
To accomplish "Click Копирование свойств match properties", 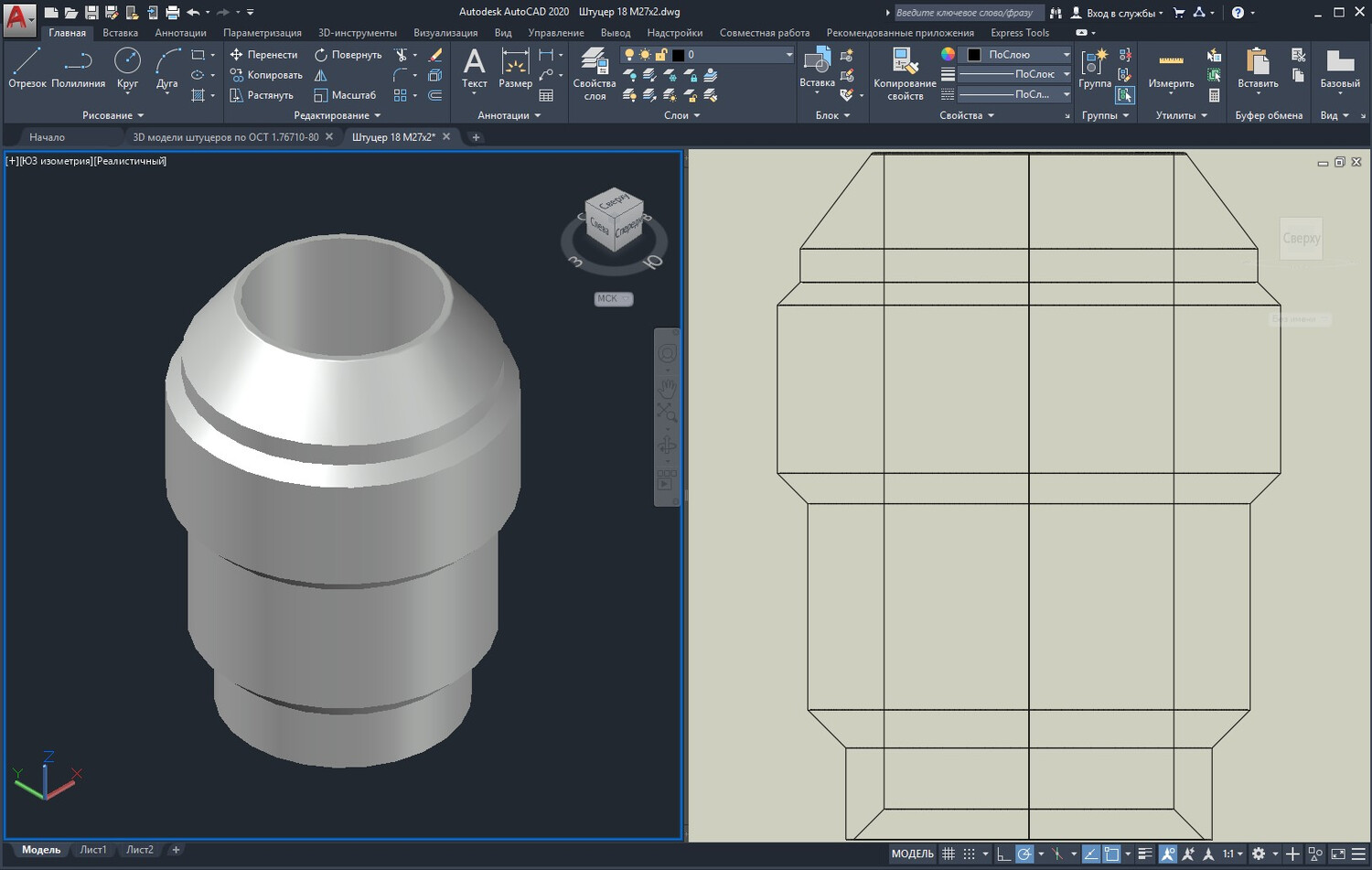I will 905,73.
